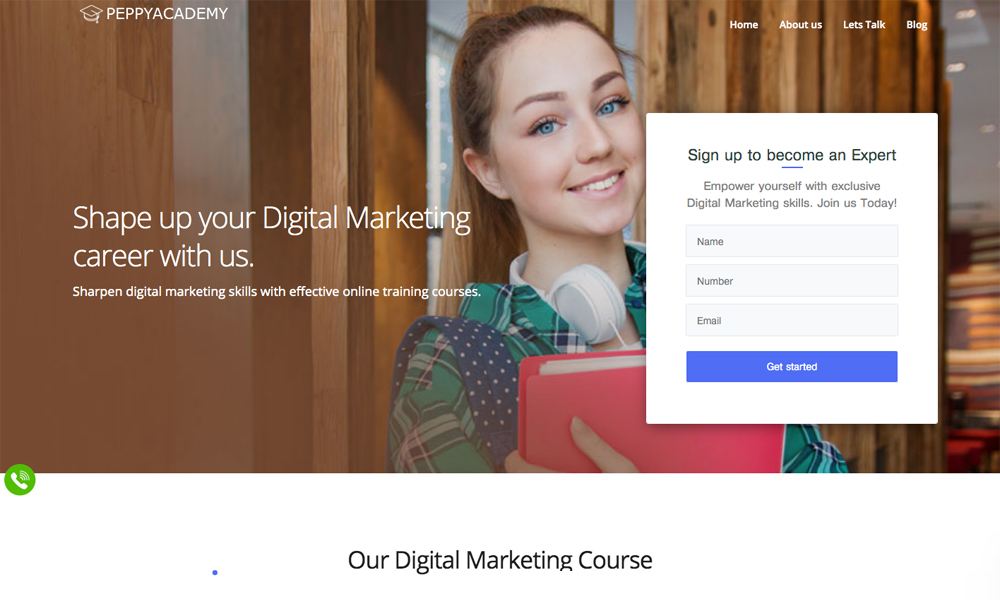Click the 'Sharpen digital marketing skills' subtitle

point(276,291)
